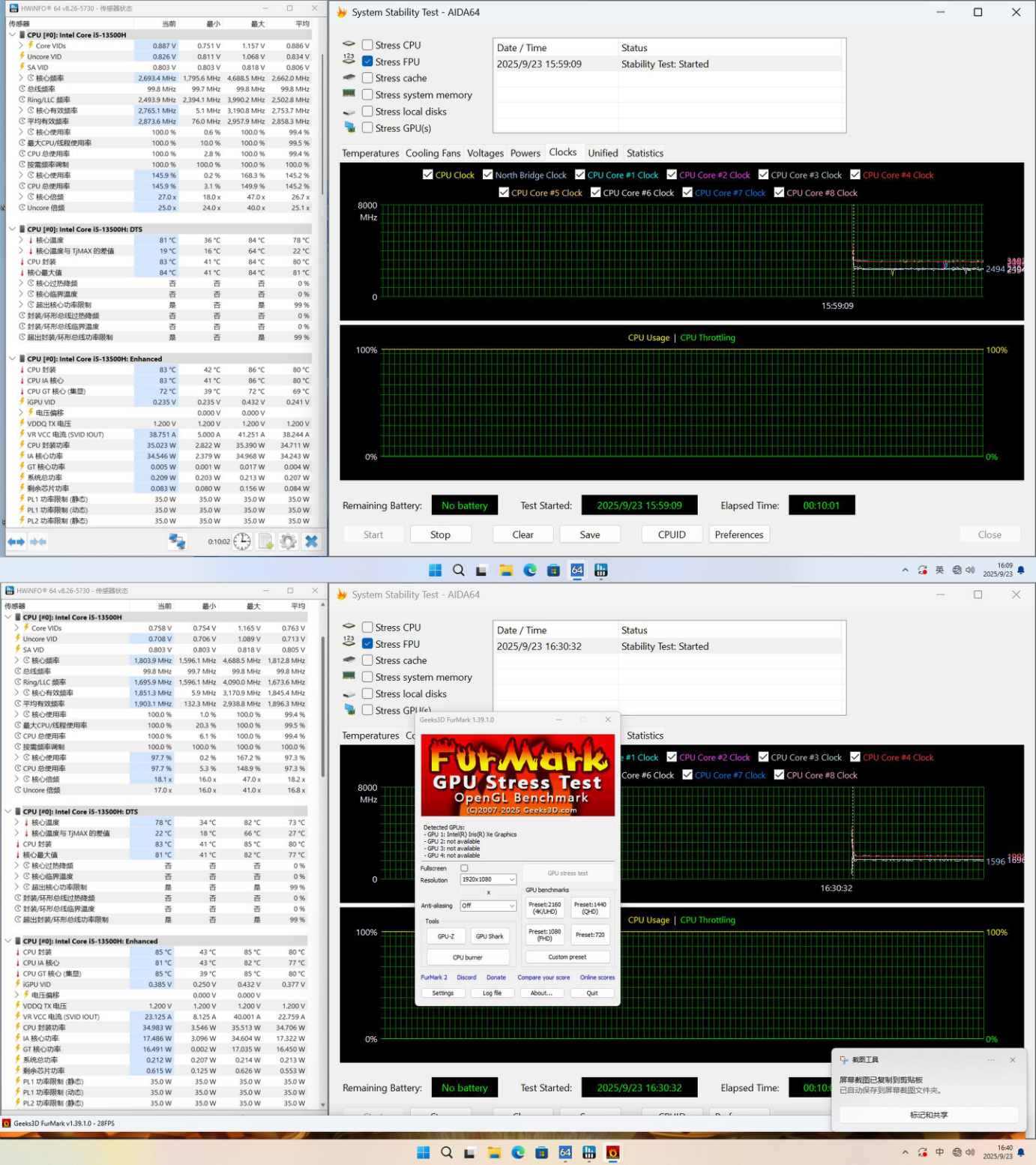Click the Stop button in AIDA64
This screenshot has width=1036, height=1165.
click(x=440, y=535)
